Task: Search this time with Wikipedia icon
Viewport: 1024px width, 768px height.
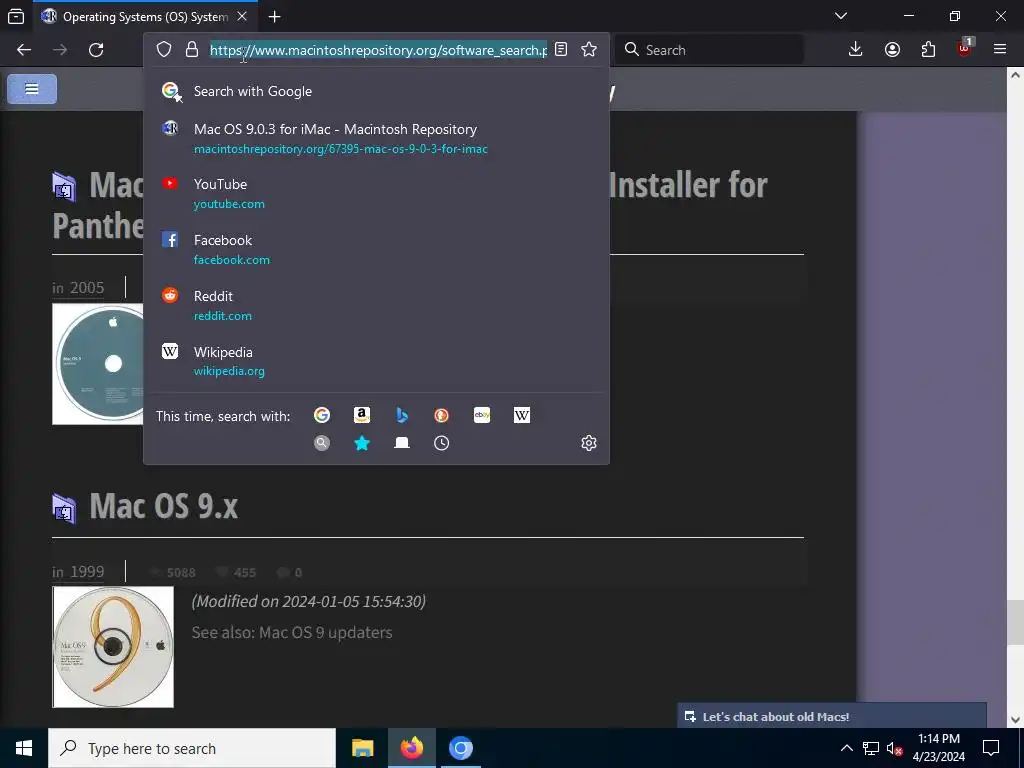Action: 522,415
